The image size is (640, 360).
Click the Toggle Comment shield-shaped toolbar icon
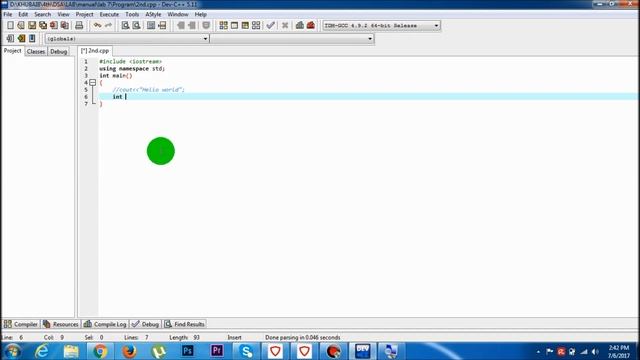pos(206,25)
